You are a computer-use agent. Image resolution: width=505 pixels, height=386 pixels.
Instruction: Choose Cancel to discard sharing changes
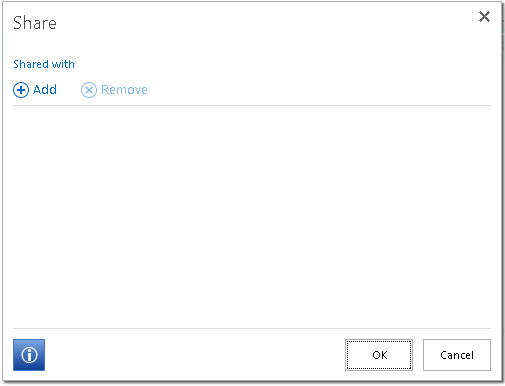(x=457, y=355)
